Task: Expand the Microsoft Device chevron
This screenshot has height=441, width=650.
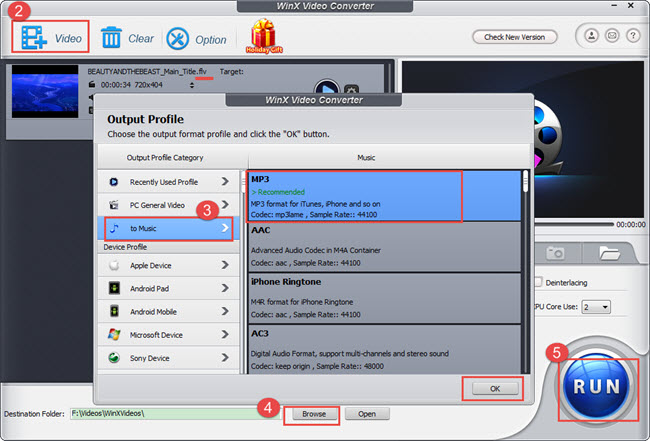Action: (225, 334)
